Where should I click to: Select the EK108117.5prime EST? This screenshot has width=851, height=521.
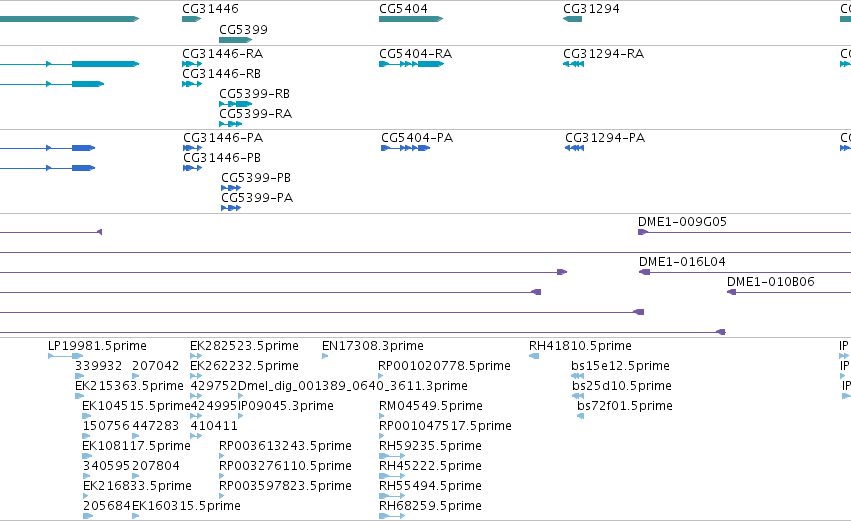pyautogui.click(x=87, y=457)
